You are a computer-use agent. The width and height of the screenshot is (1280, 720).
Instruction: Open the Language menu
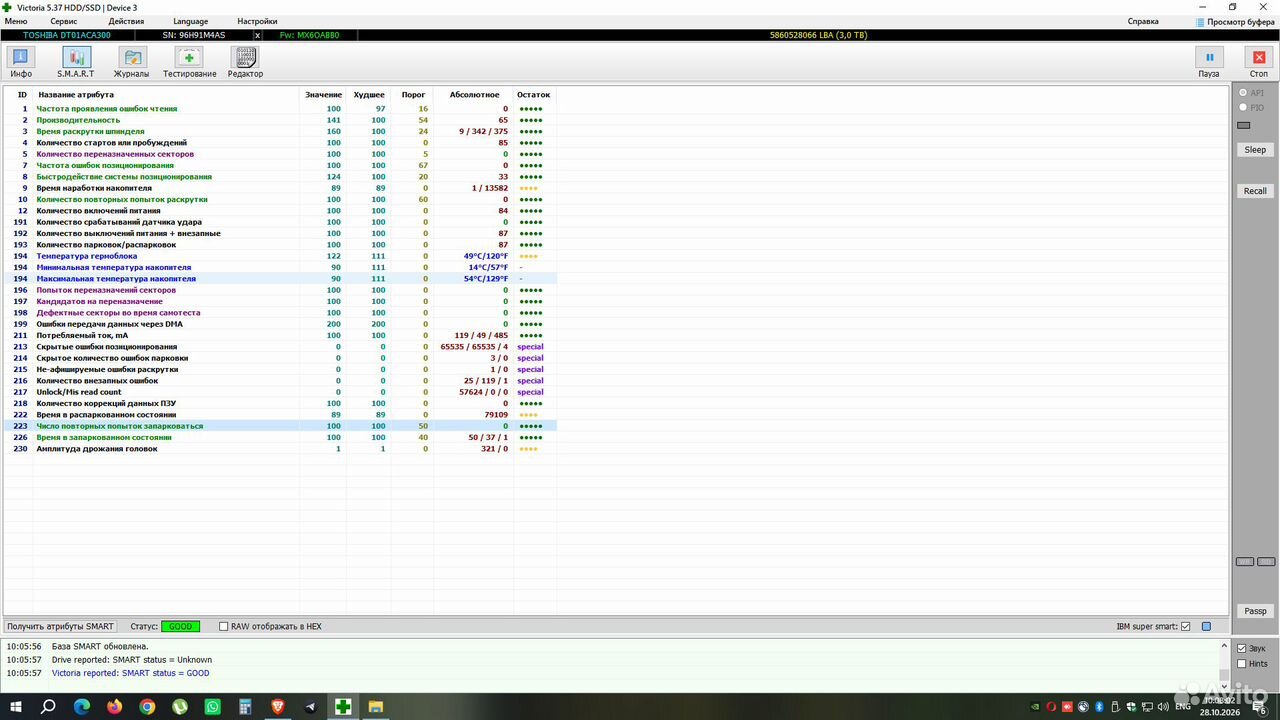(191, 21)
